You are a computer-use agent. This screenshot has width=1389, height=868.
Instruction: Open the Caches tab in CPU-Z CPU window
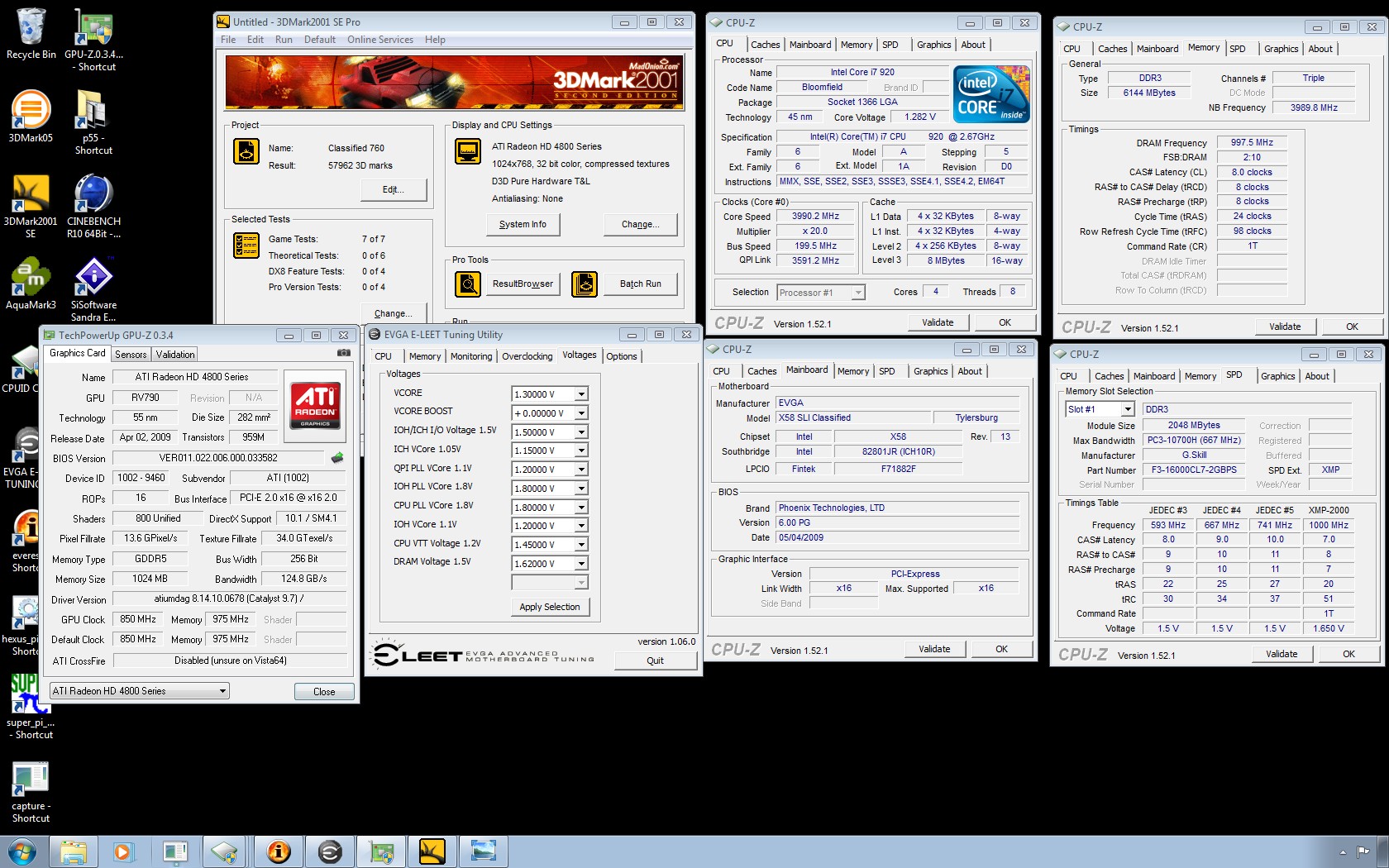click(x=765, y=45)
